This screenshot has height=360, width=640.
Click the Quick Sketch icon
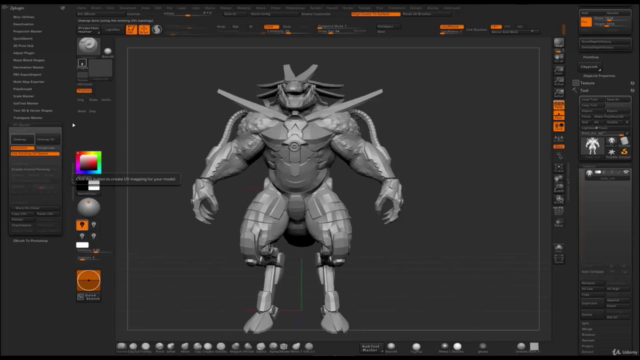[89, 297]
